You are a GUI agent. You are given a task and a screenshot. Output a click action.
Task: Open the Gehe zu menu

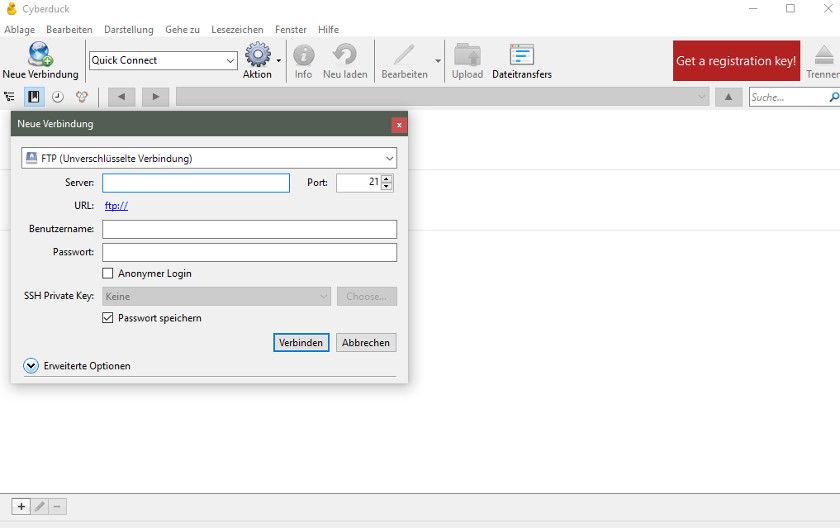pos(182,29)
